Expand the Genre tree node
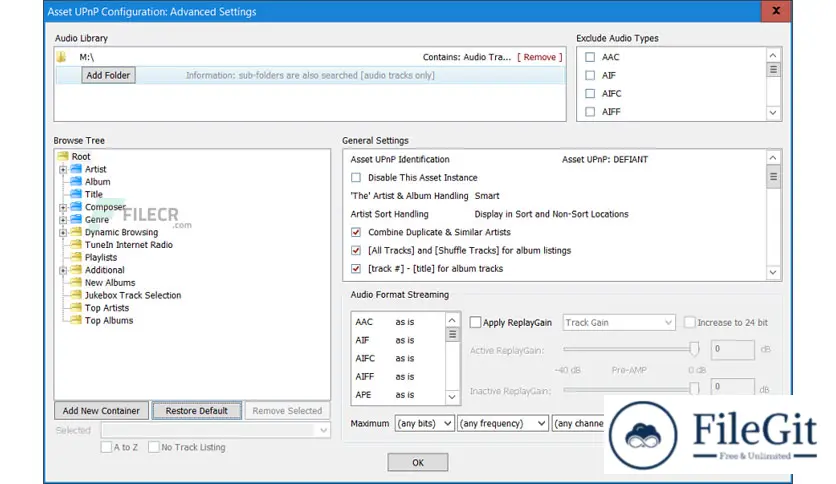 [x=63, y=220]
